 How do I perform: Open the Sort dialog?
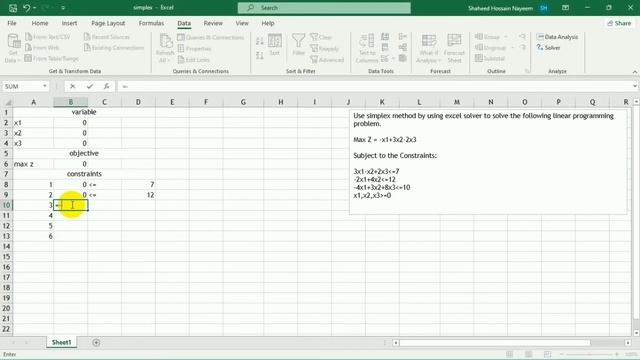pos(275,45)
